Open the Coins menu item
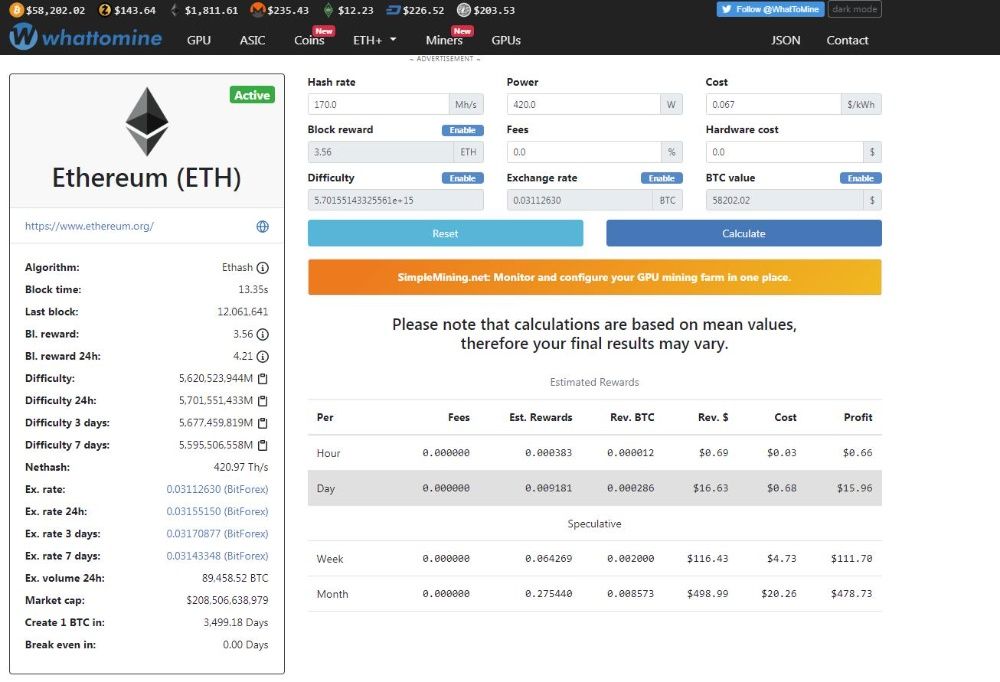 tap(310, 40)
